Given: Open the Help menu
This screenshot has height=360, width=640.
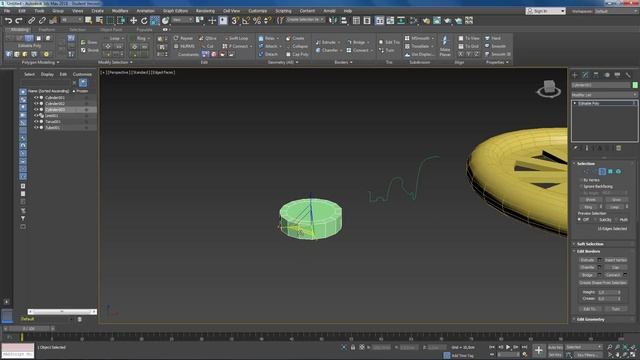Looking at the screenshot, I should point(348,11).
